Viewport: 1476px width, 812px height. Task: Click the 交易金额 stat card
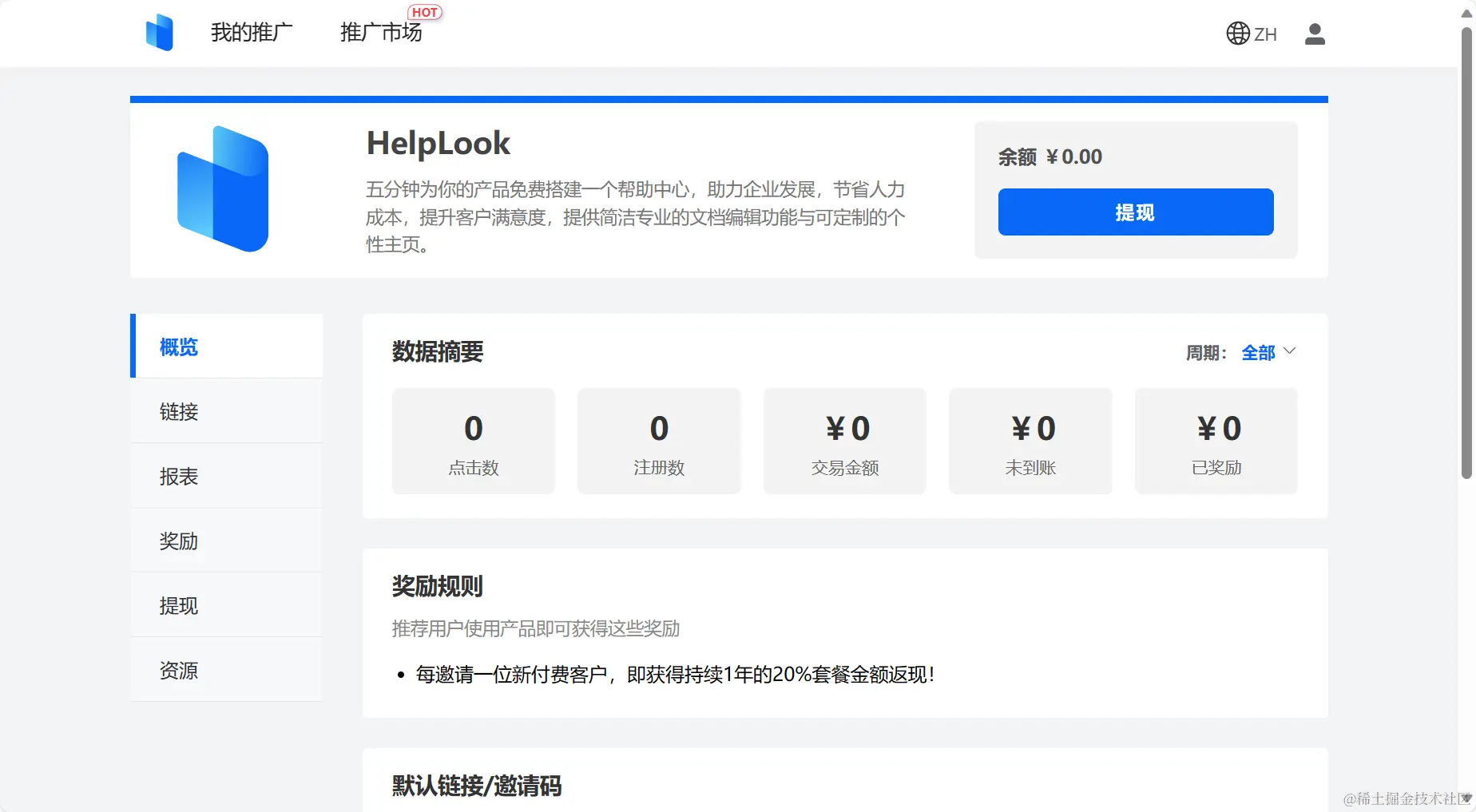click(845, 441)
